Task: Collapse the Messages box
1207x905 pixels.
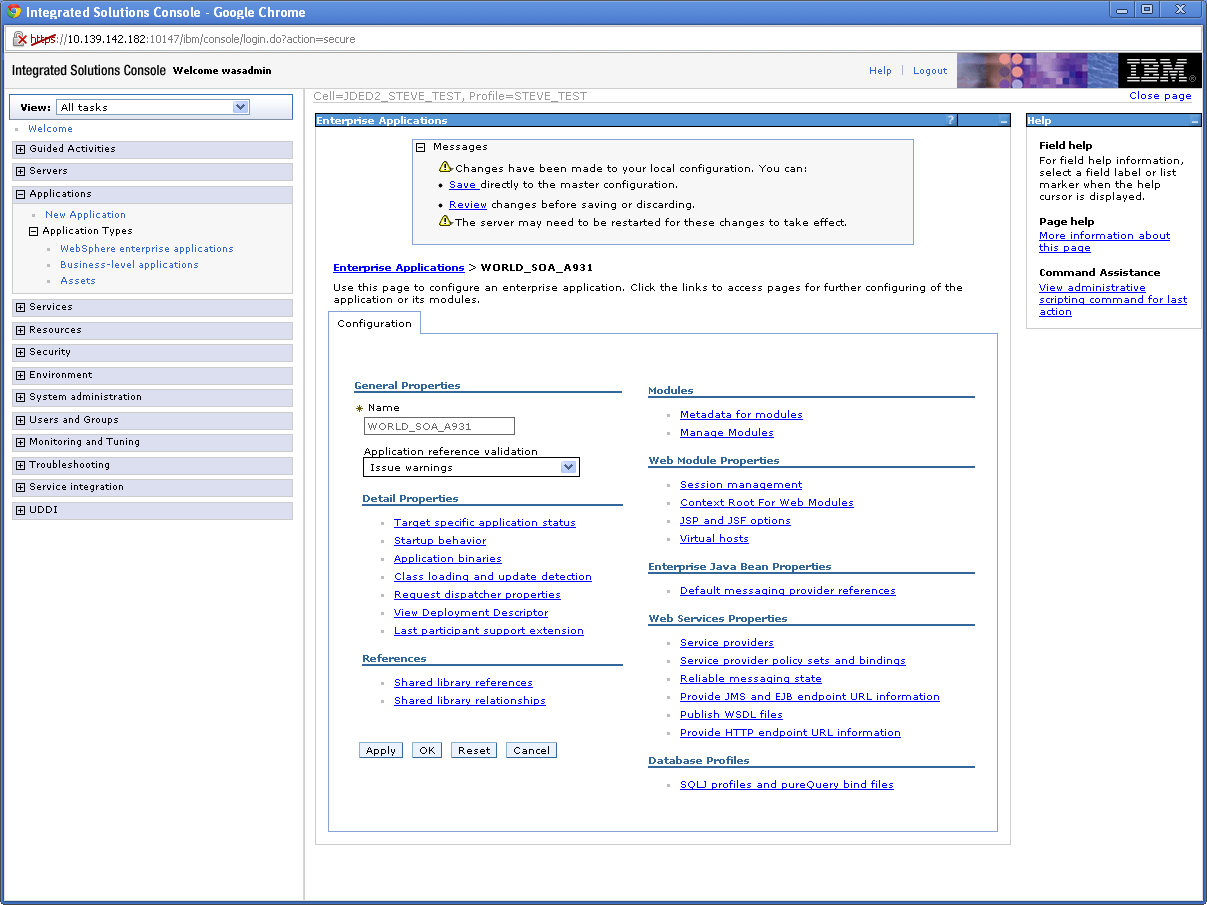Action: click(421, 147)
